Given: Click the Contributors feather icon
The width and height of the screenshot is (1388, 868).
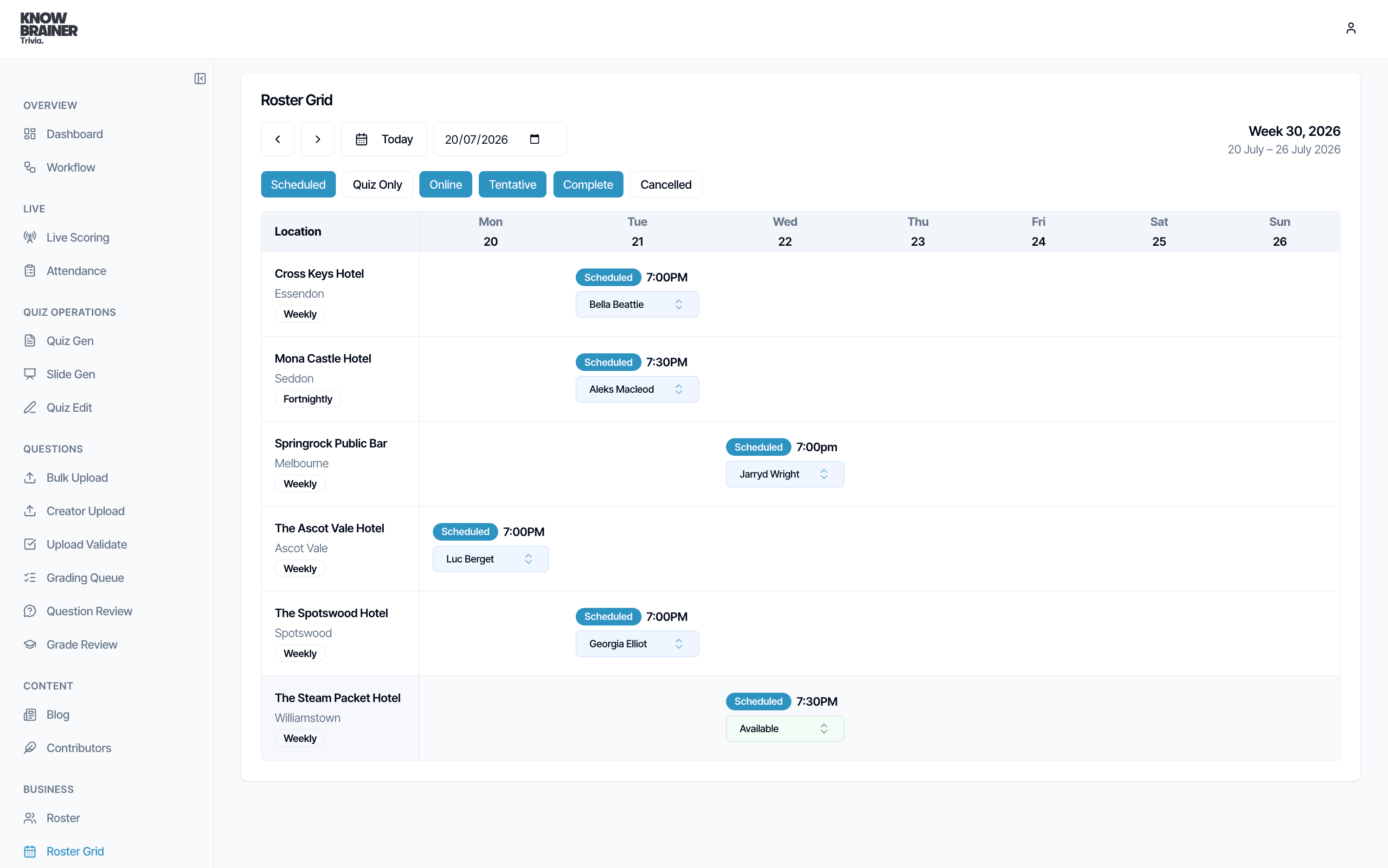Looking at the screenshot, I should tap(30, 747).
